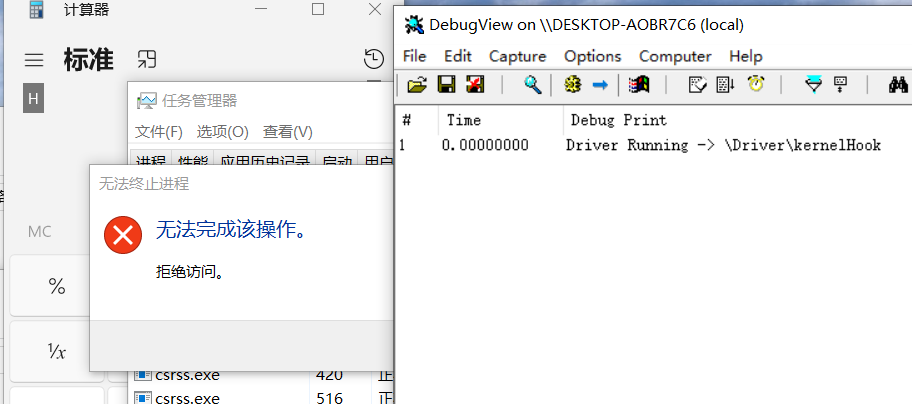This screenshot has height=404, width=912.
Task: Click the Find binoculars icon in DebugView
Action: (899, 85)
